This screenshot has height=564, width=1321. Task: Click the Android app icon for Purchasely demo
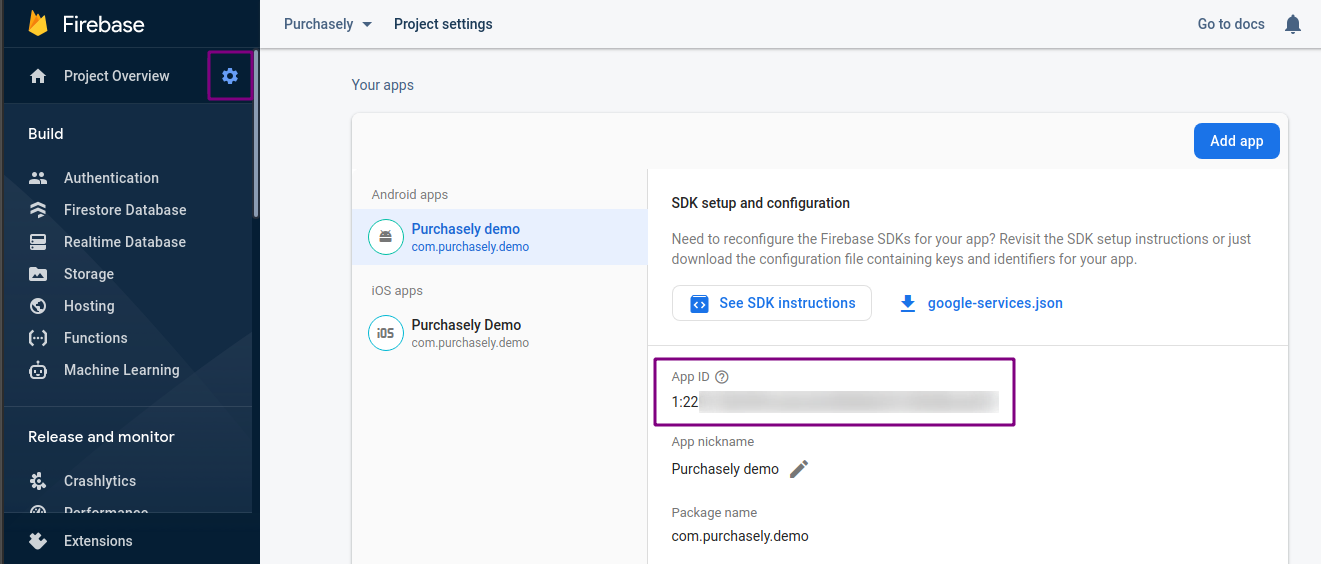pos(385,237)
